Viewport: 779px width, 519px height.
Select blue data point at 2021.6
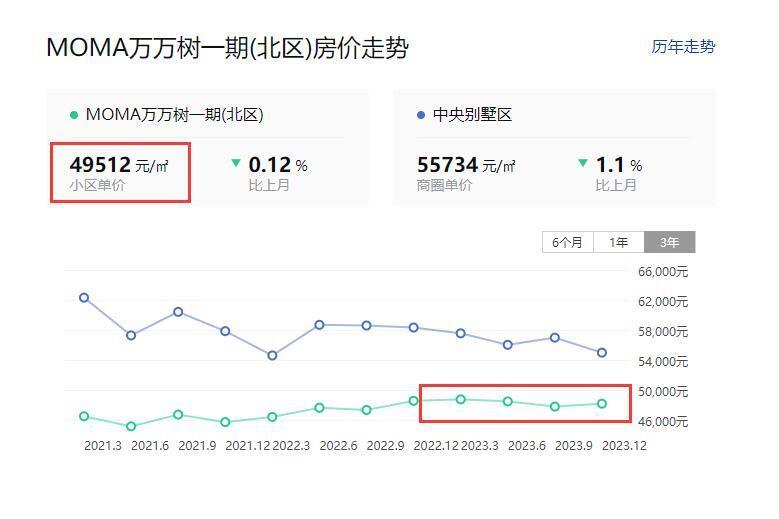131,336
